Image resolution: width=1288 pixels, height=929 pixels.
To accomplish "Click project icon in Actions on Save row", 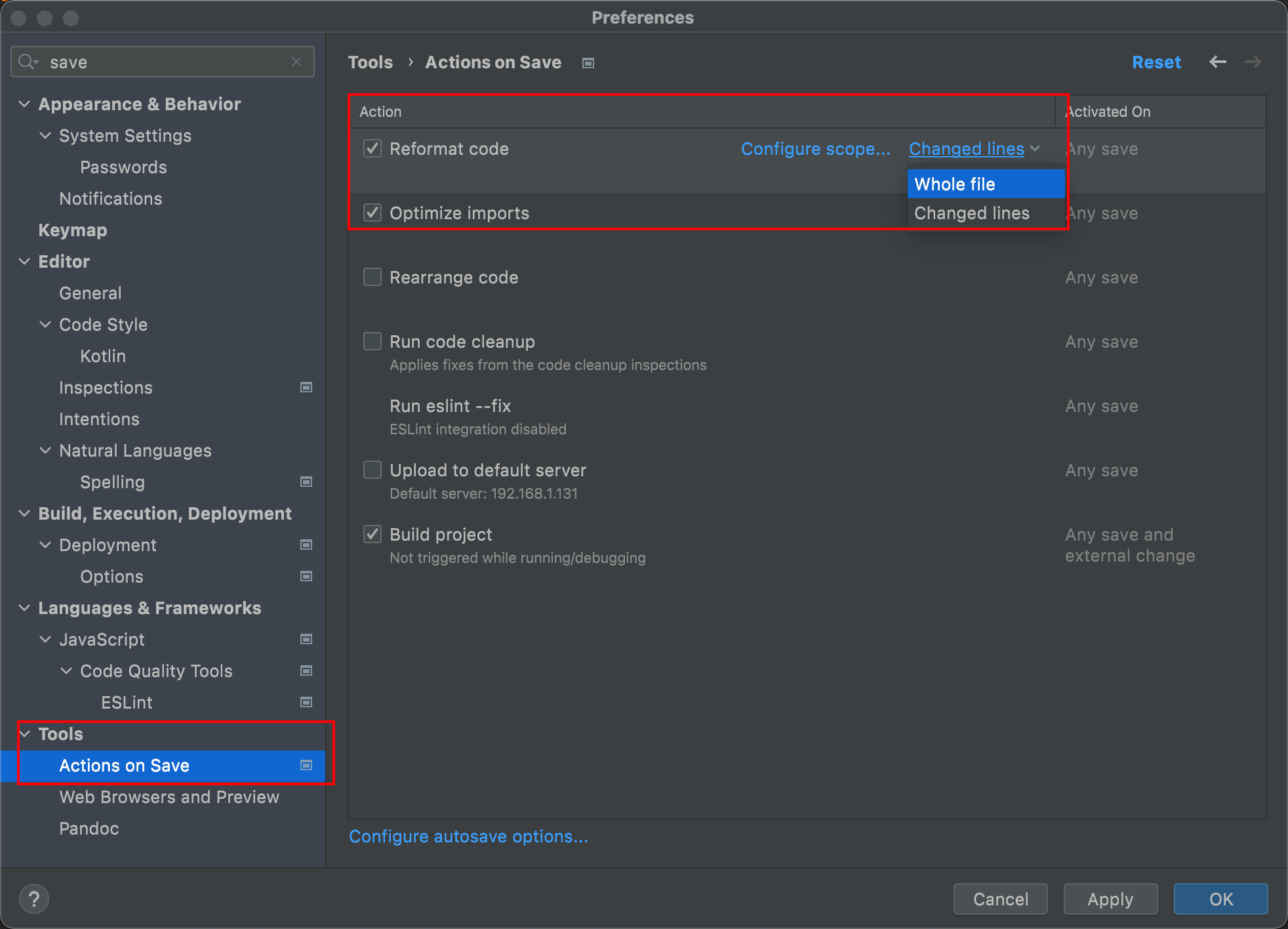I will pyautogui.click(x=306, y=765).
